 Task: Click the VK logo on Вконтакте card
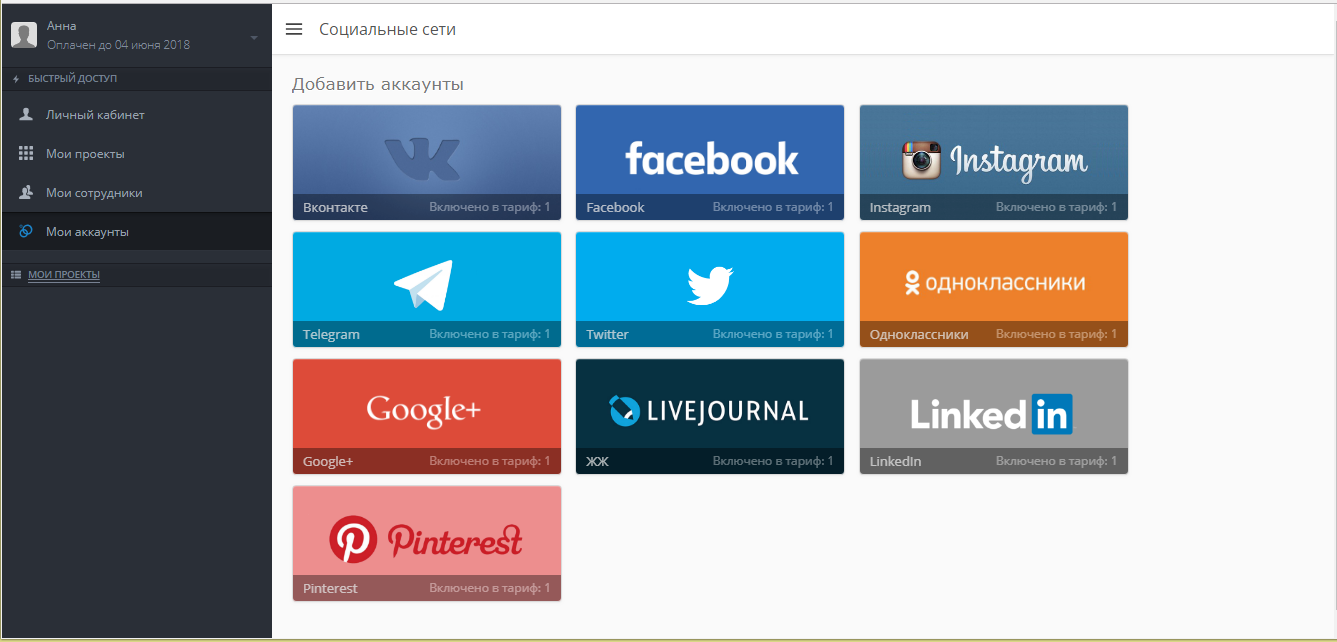(x=422, y=158)
